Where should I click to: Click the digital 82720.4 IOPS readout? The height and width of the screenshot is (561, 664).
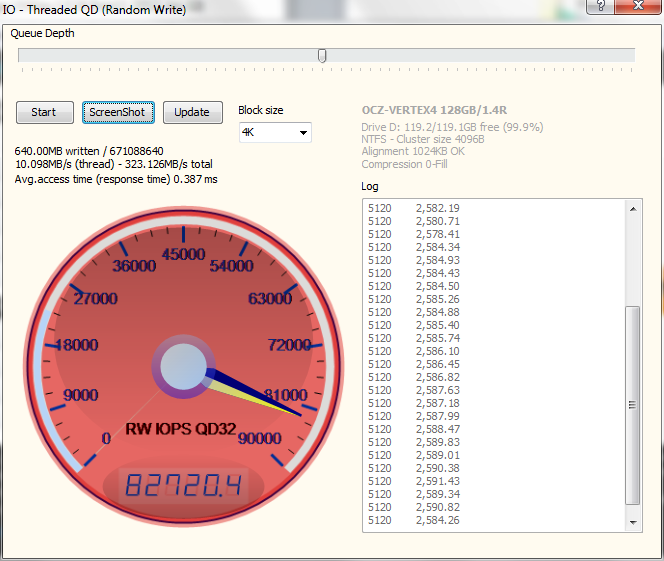click(x=182, y=487)
